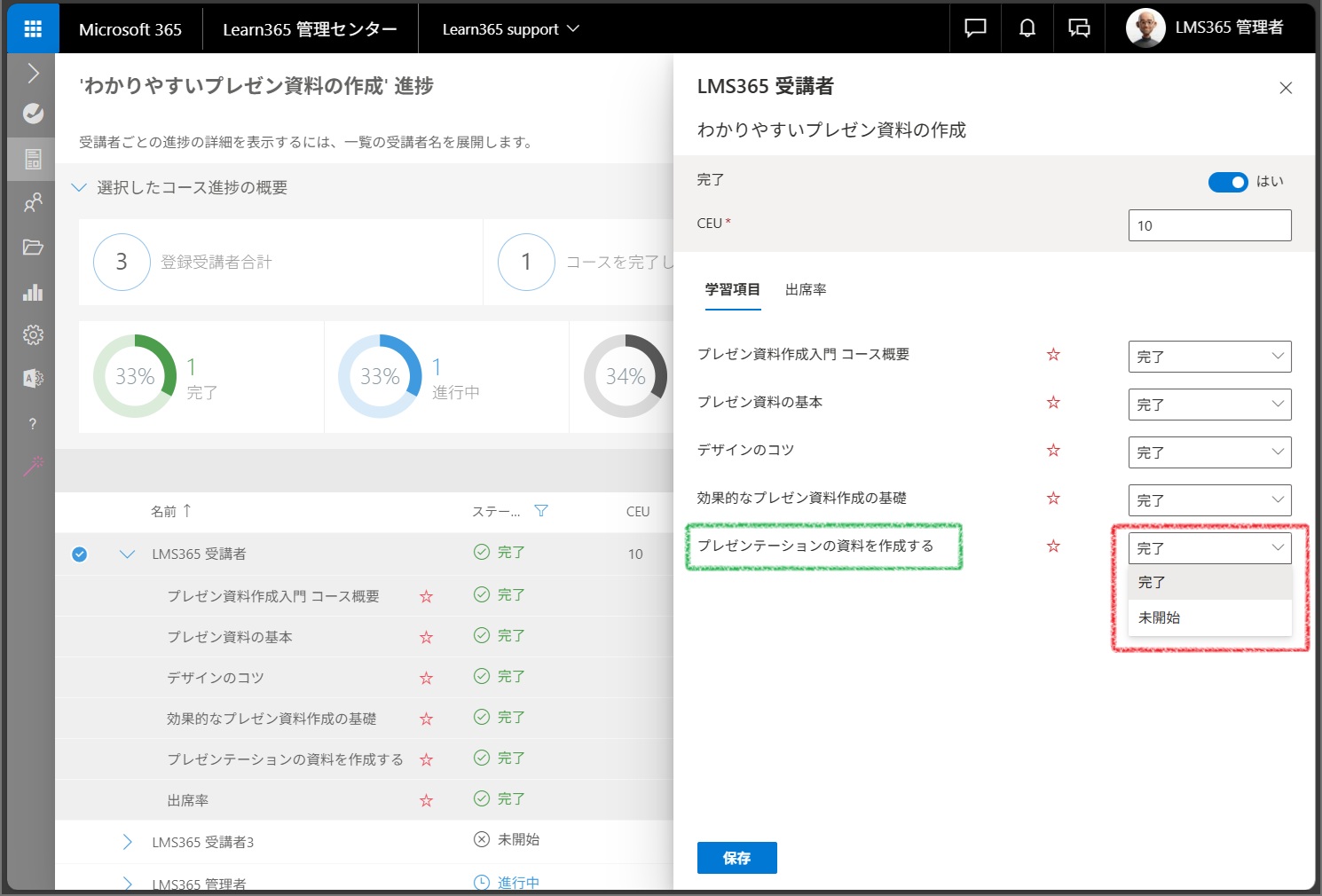This screenshot has width=1322, height=896.
Task: Expand the left navigation sidebar arrow
Action: point(33,73)
